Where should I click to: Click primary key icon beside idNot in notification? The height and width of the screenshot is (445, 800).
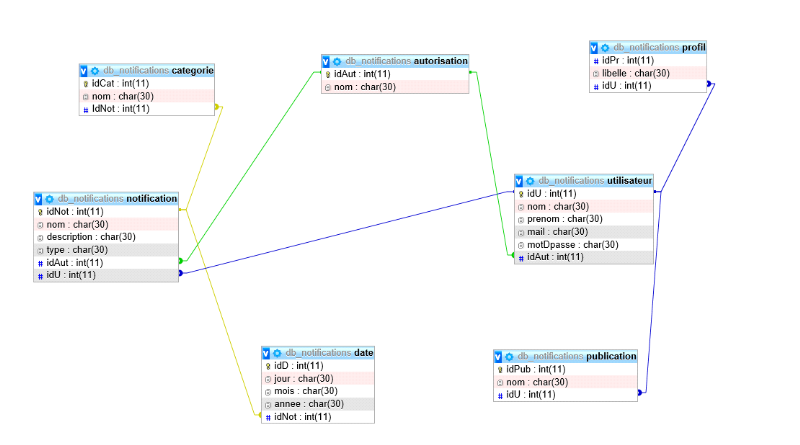[x=40, y=212]
